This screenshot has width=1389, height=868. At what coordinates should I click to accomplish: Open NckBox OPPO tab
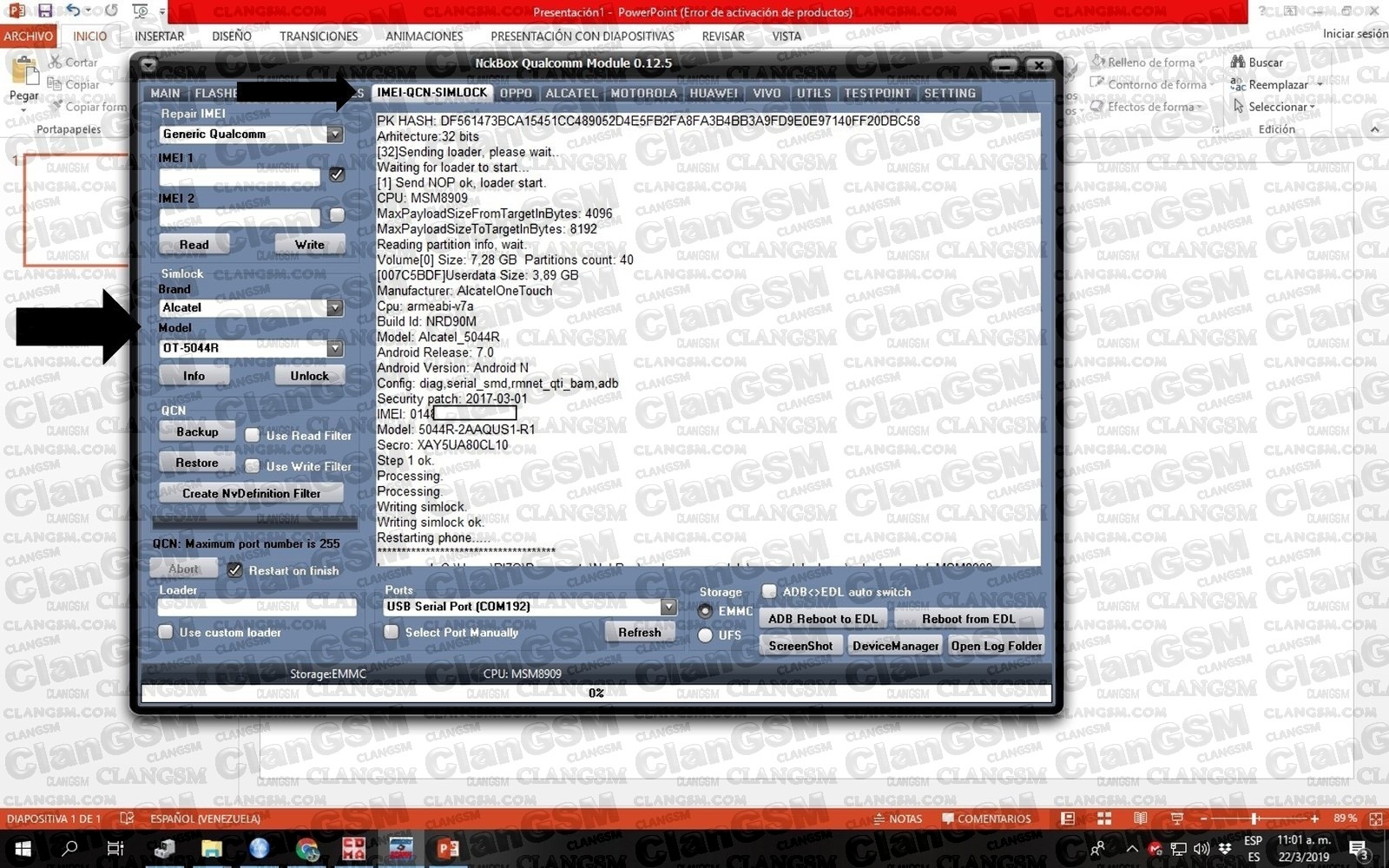(x=517, y=93)
